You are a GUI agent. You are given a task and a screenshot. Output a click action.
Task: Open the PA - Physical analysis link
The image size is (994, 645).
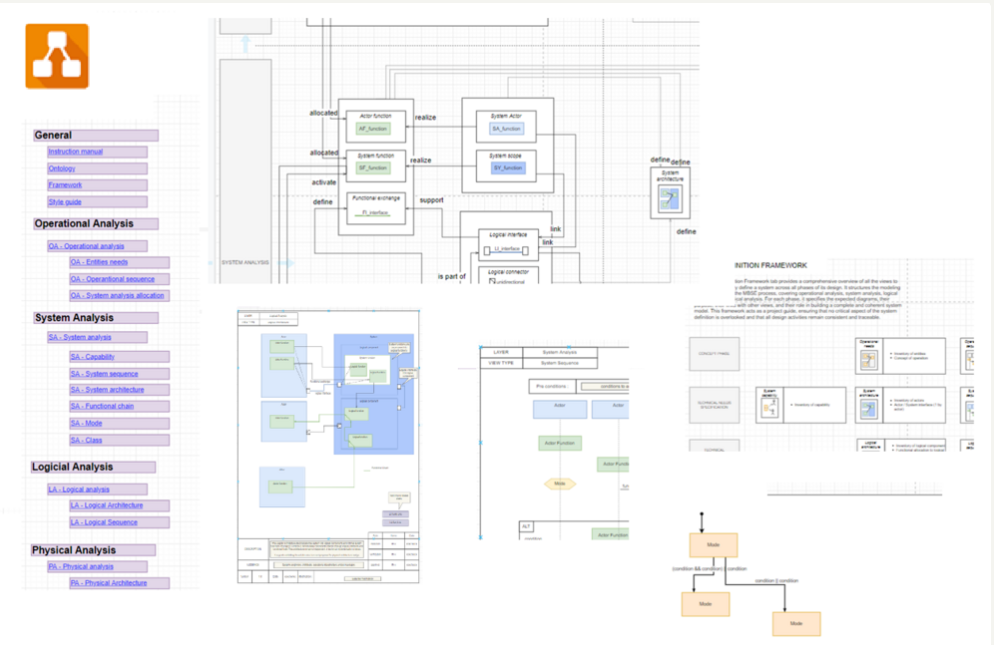tap(81, 566)
